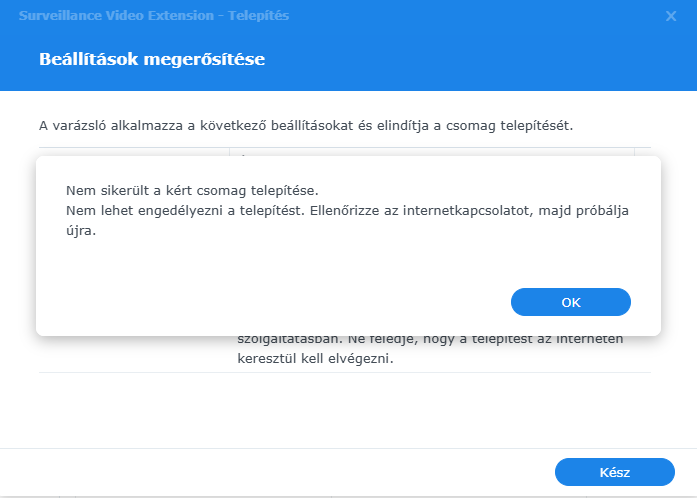Click the word 'Surveillance' in the title bar
The height and width of the screenshot is (498, 697).
click(x=59, y=16)
